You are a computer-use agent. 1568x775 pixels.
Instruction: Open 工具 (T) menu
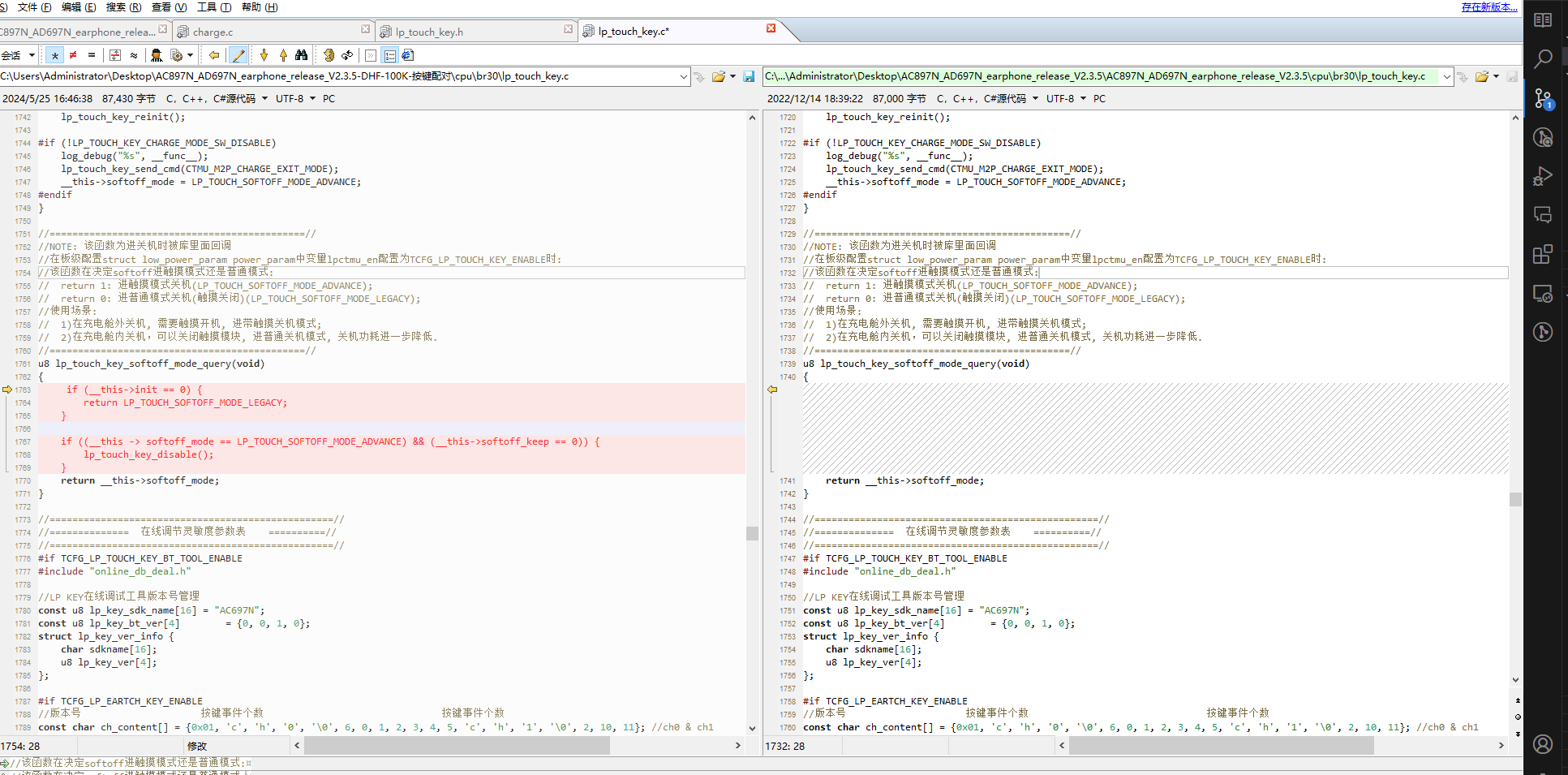point(214,7)
